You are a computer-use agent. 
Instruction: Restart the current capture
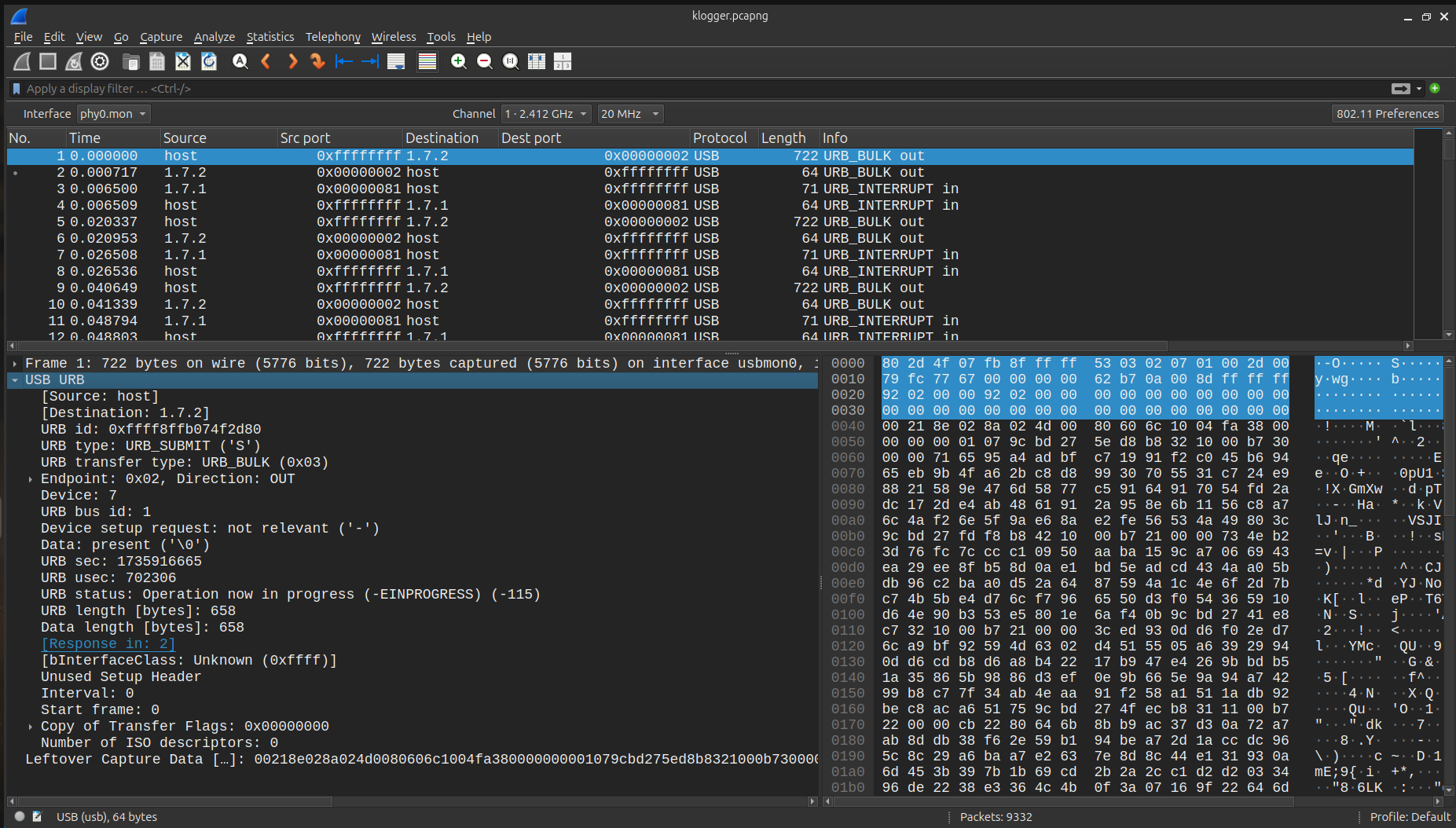(x=74, y=61)
